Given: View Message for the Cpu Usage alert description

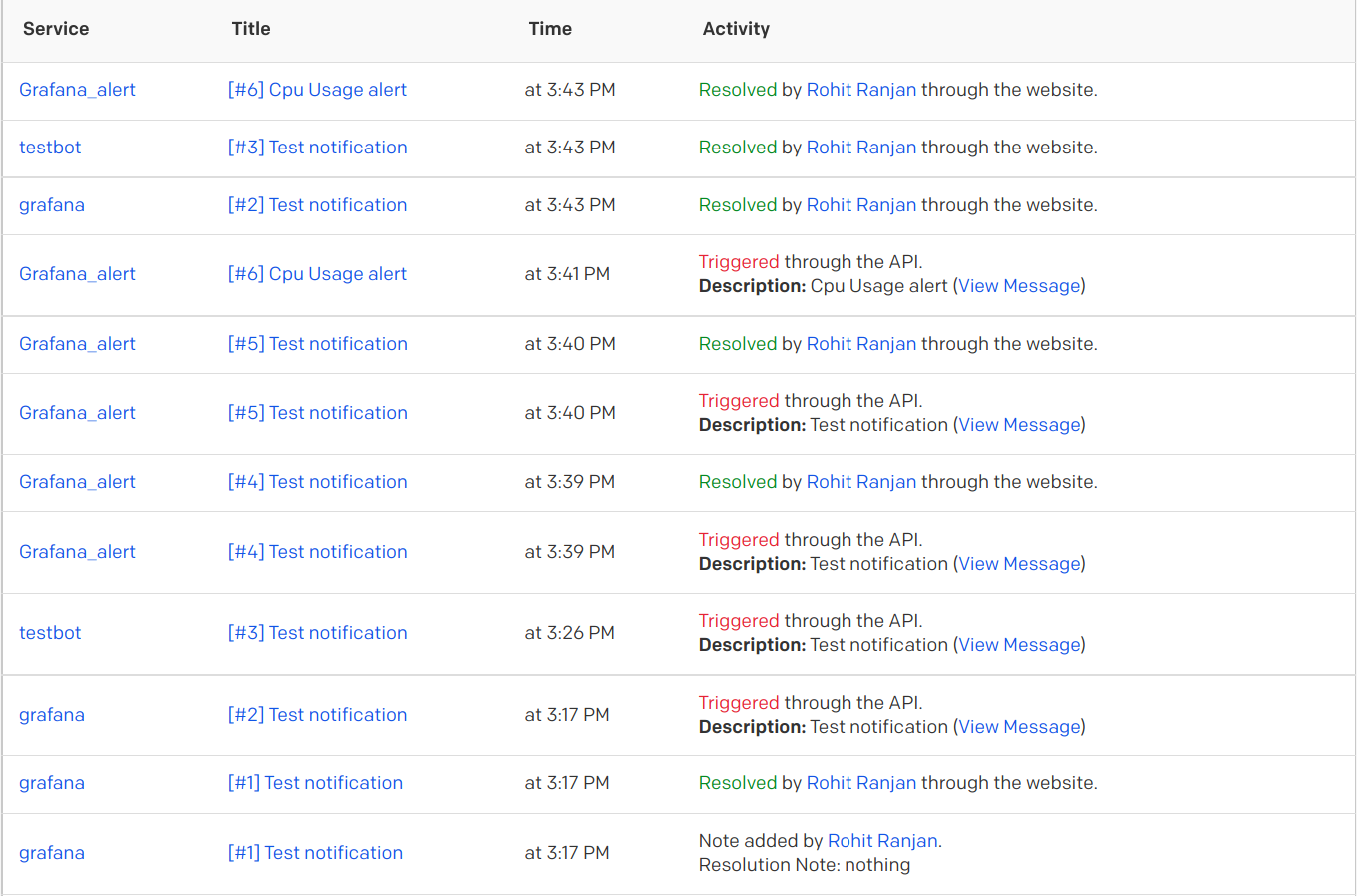Looking at the screenshot, I should click(1019, 286).
